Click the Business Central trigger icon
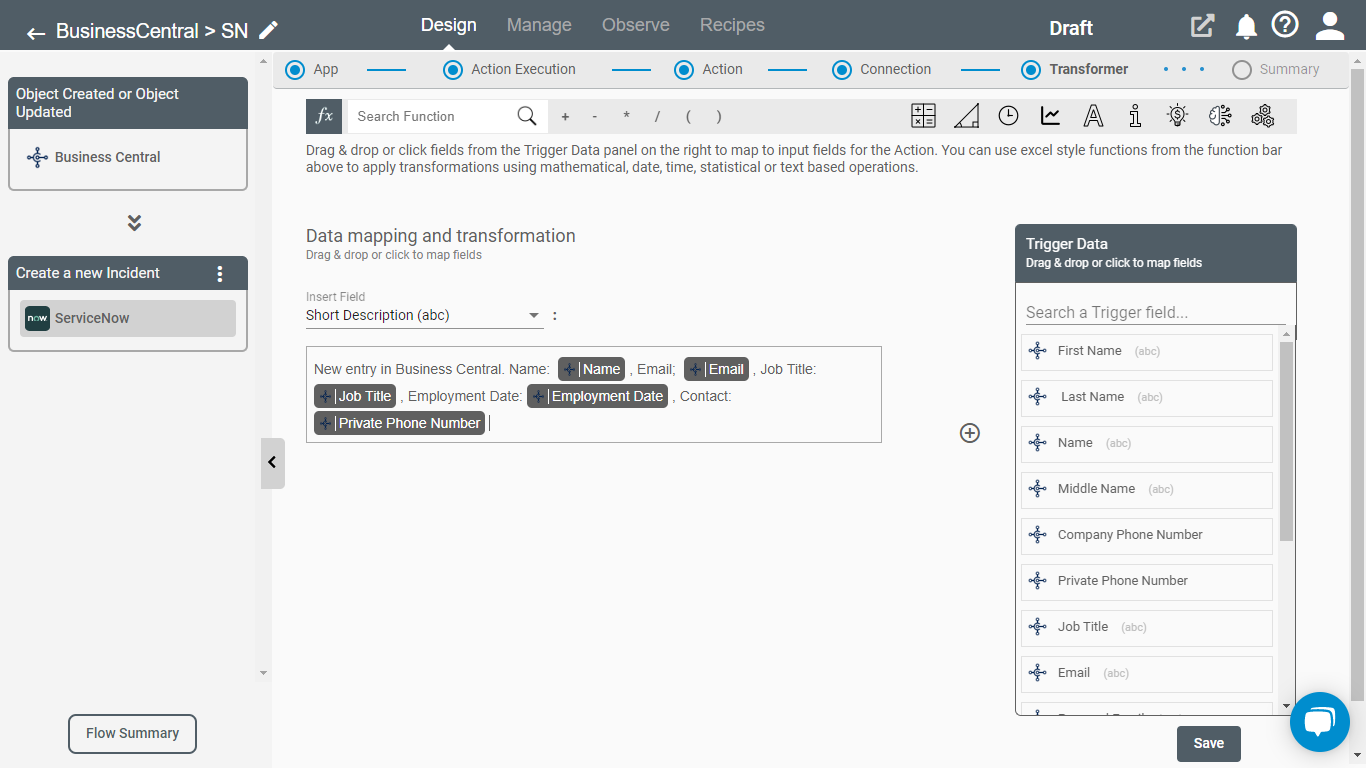 click(x=37, y=157)
